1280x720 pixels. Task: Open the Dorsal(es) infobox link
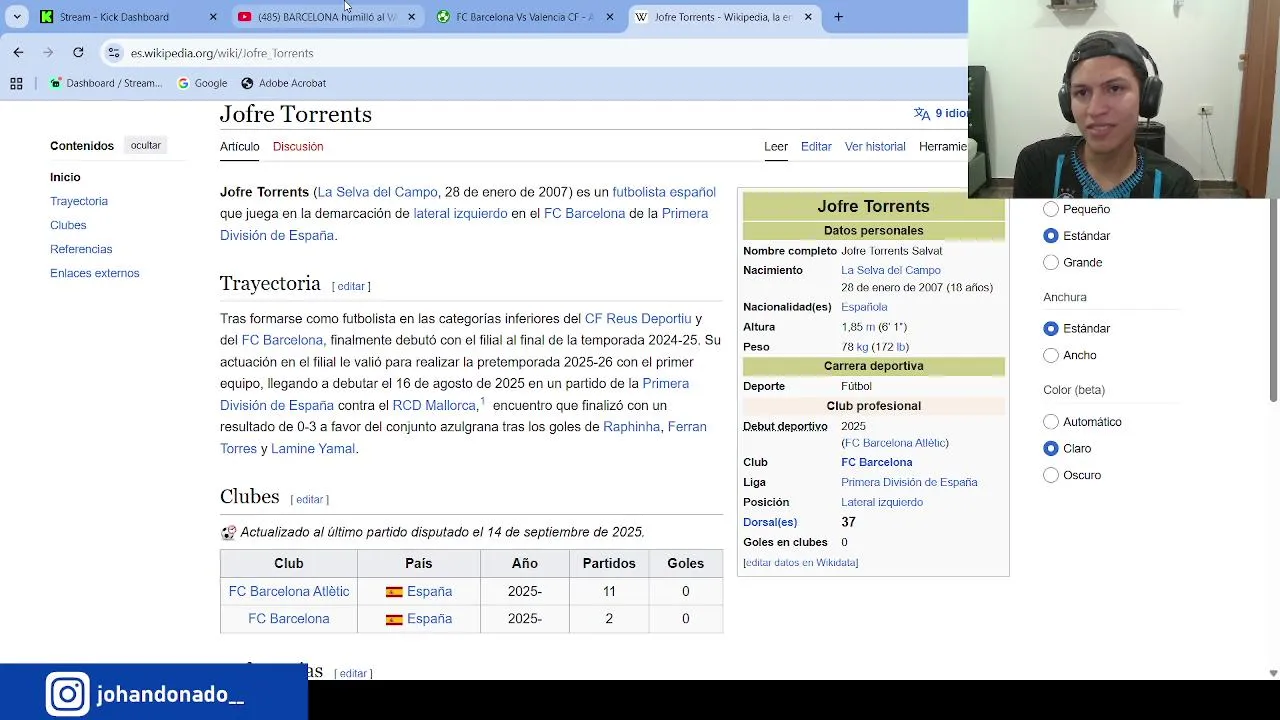[770, 522]
